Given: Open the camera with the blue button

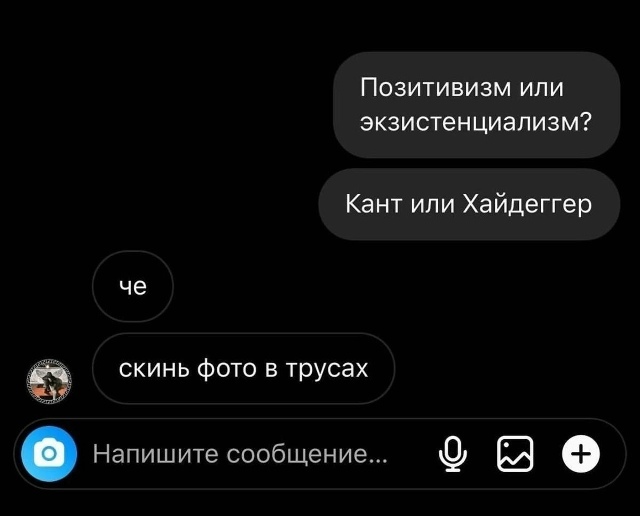Looking at the screenshot, I should coord(49,454).
